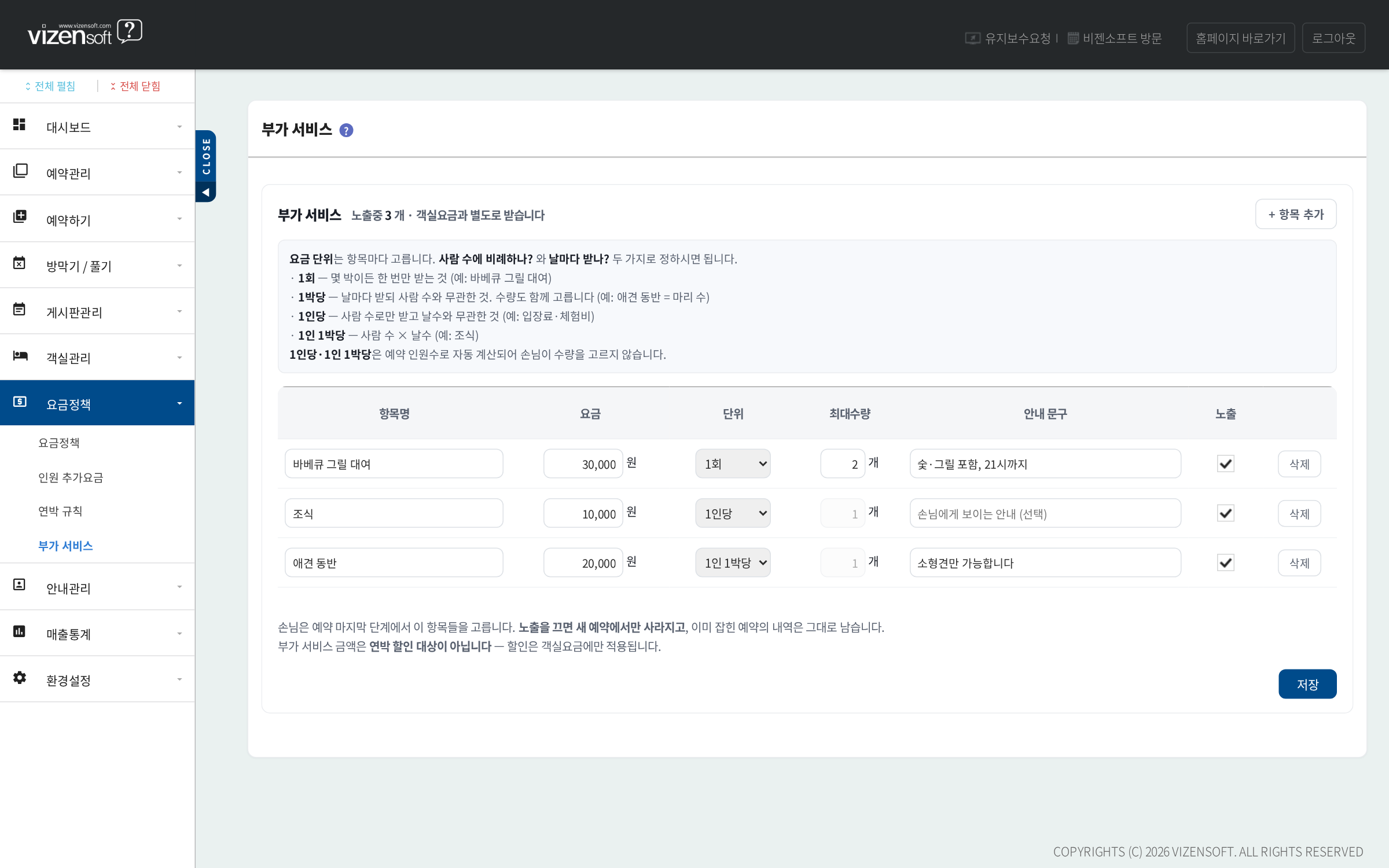The height and width of the screenshot is (868, 1389).
Task: Open the 1인 1박당 unit dropdown
Action: 733,562
